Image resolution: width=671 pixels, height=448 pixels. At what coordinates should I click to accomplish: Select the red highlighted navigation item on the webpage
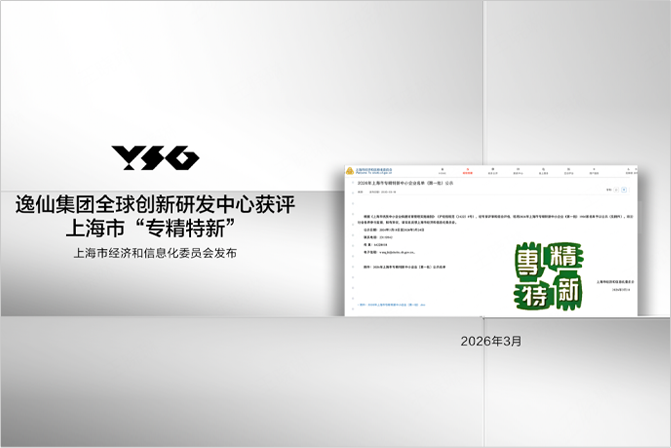click(467, 171)
